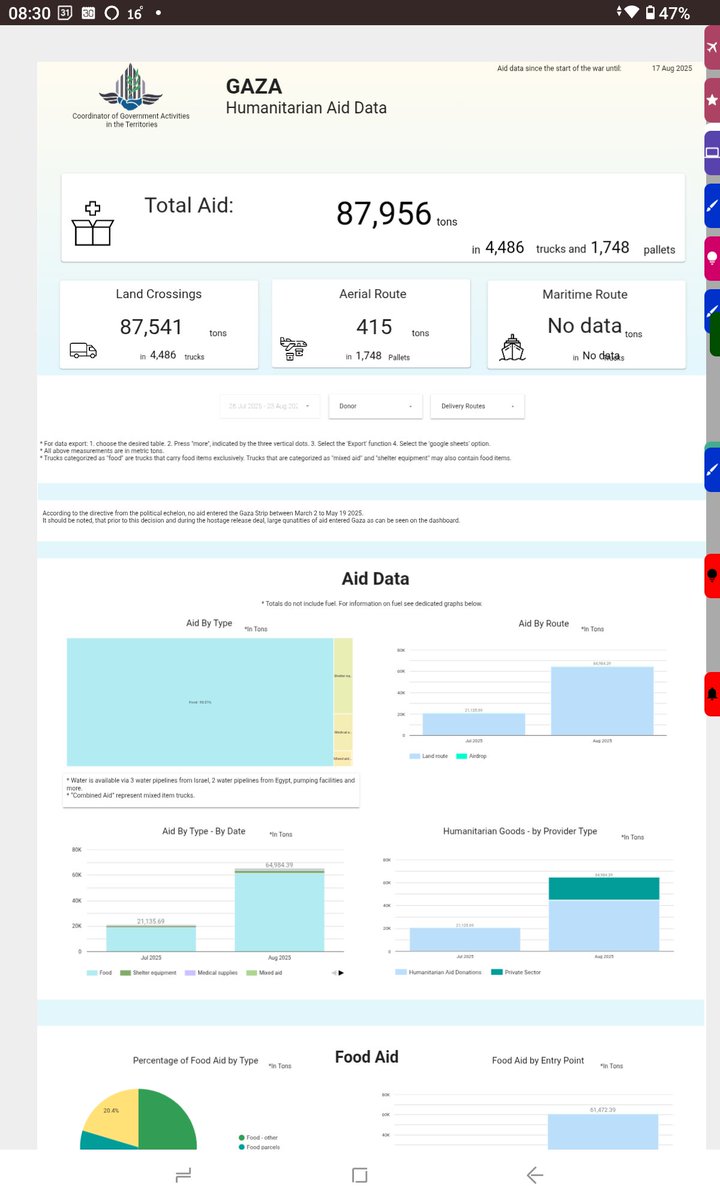Click the Food Aid section heading

[367, 1057]
